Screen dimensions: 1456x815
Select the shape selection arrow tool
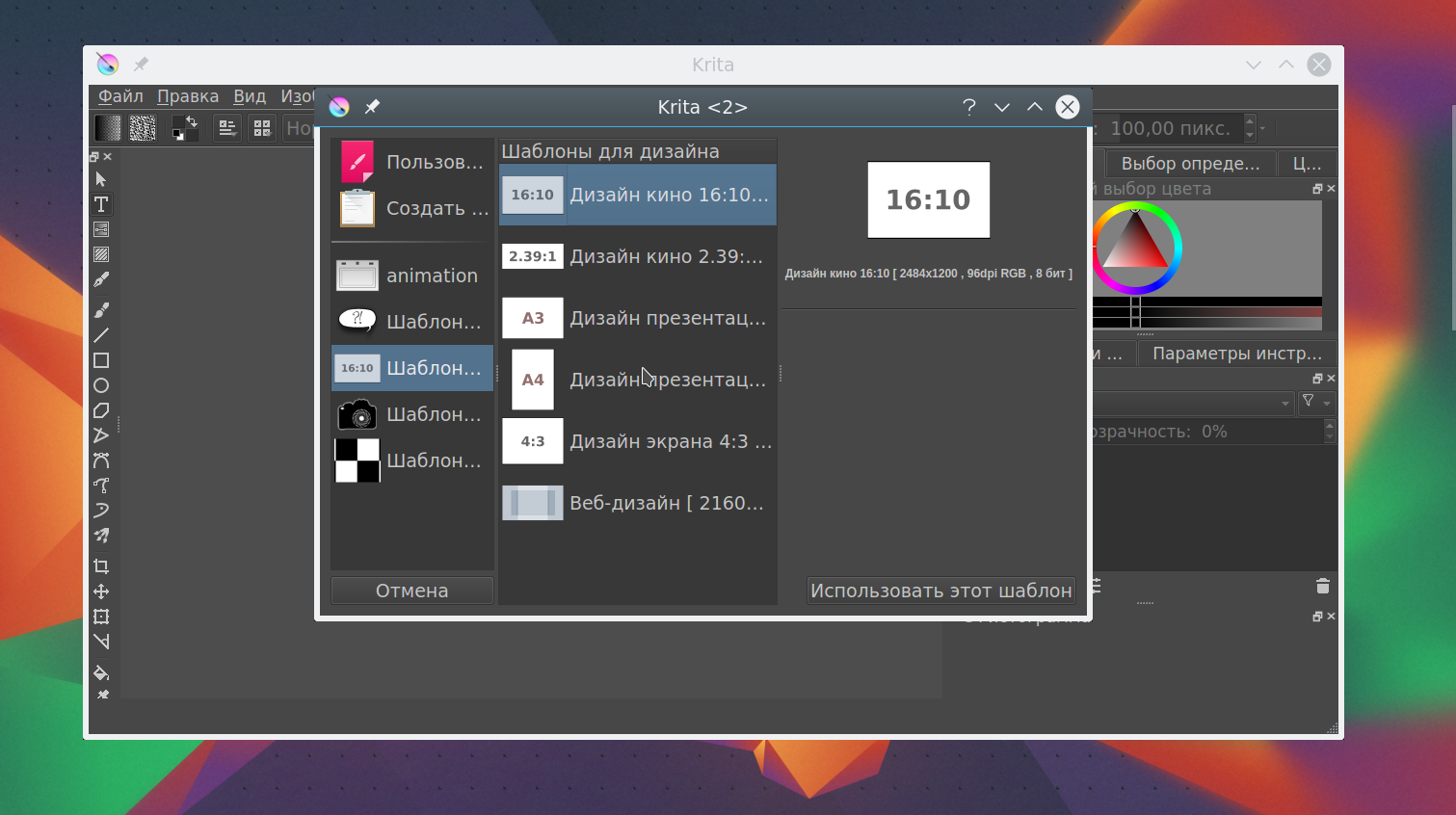click(101, 179)
